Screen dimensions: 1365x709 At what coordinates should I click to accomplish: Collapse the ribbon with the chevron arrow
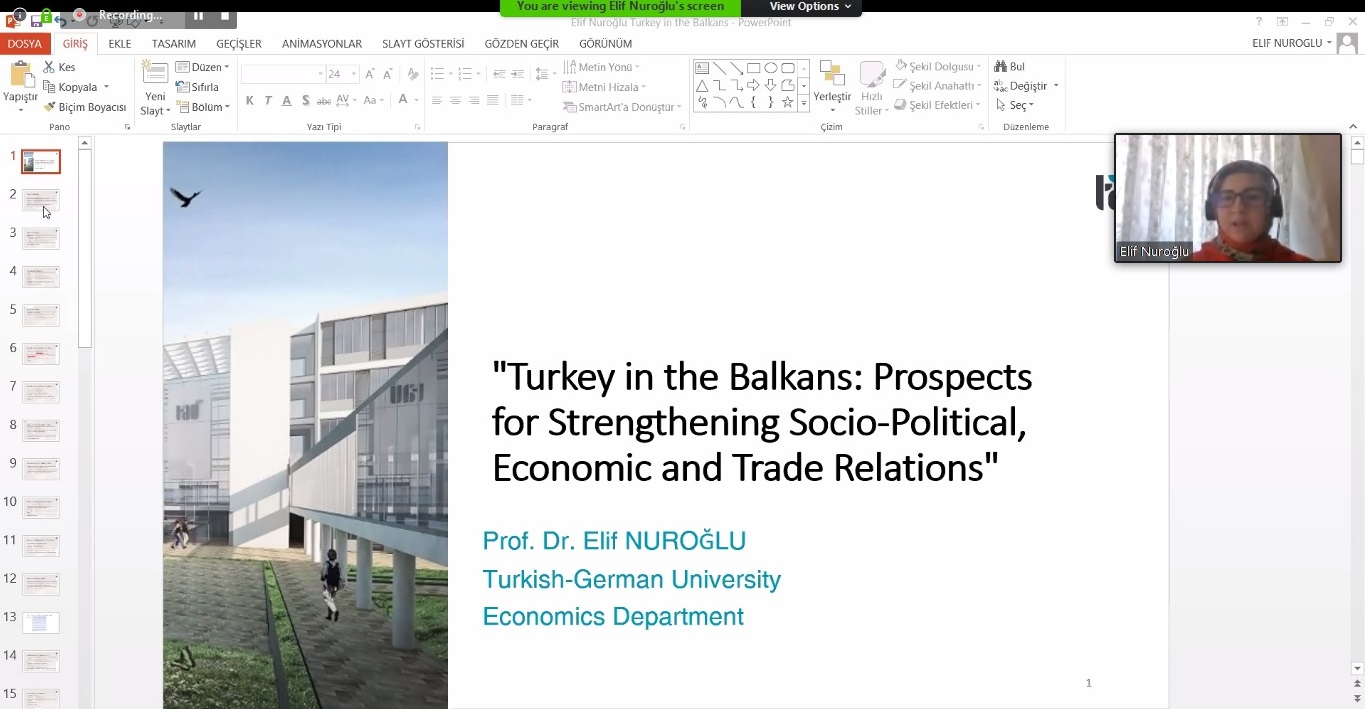[1354, 127]
